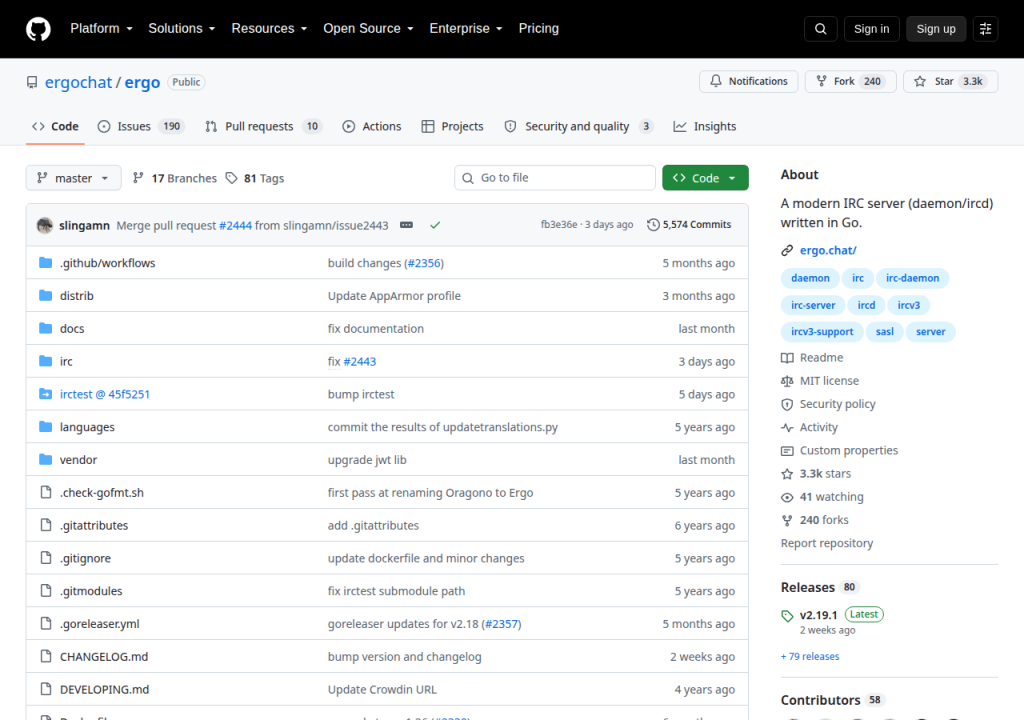
Task: Click the Go to file search field
Action: coord(555,178)
